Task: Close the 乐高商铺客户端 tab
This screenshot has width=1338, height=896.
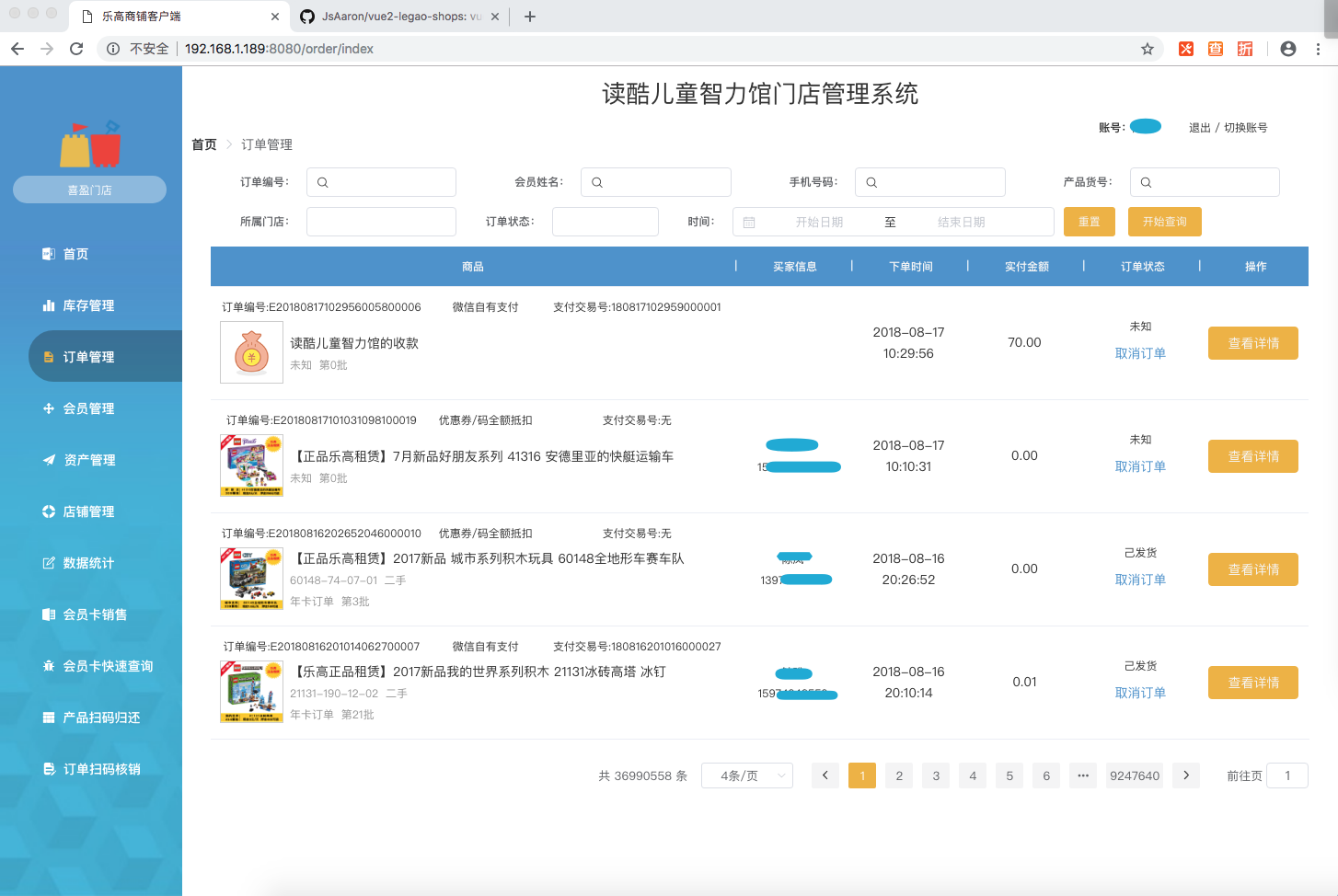Action: coord(275,17)
